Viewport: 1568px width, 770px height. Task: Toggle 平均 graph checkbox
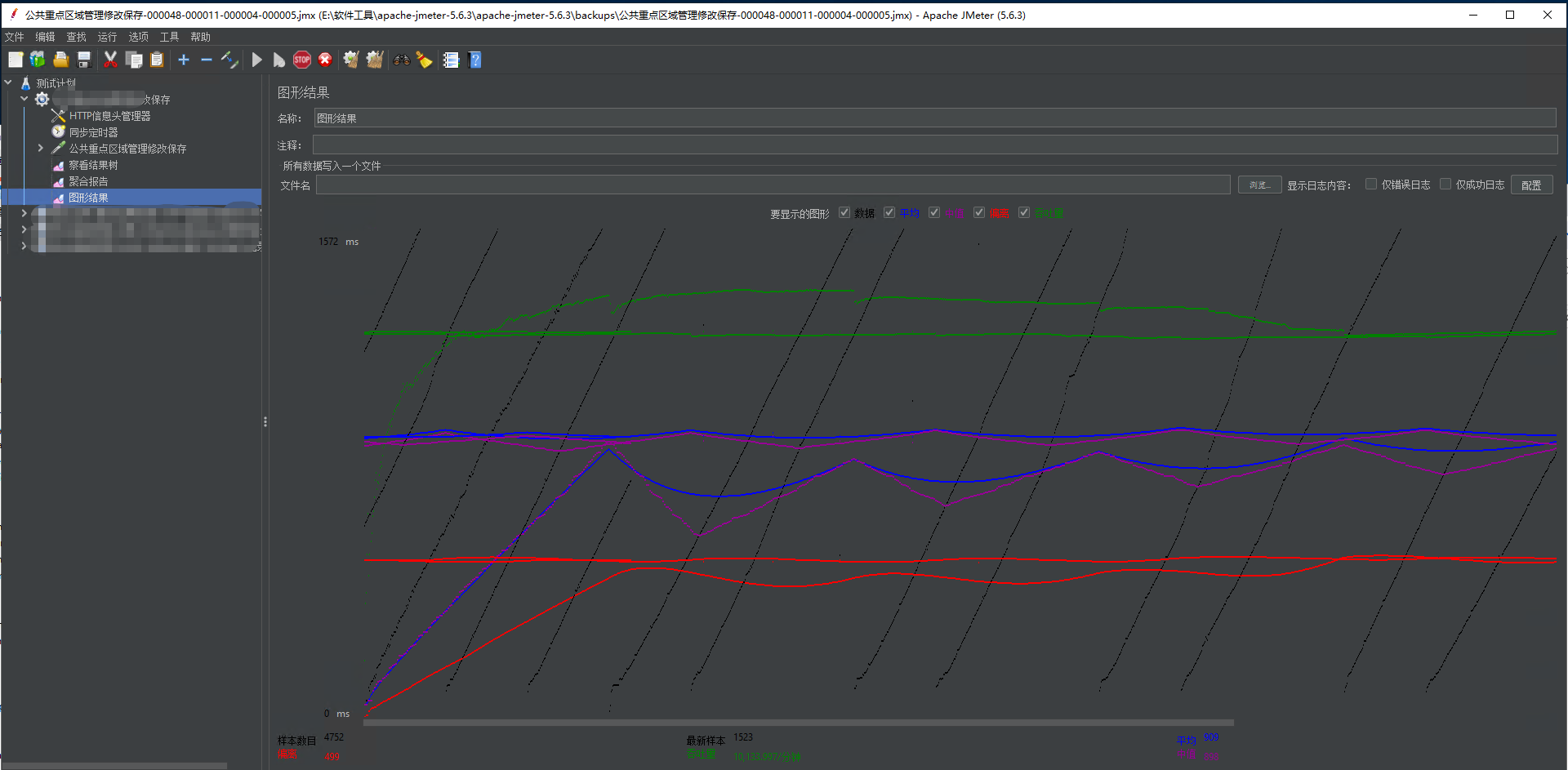tap(889, 212)
